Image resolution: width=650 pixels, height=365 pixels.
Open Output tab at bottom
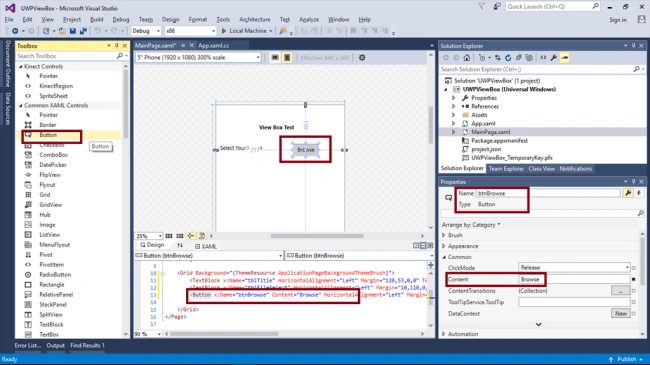click(x=56, y=345)
